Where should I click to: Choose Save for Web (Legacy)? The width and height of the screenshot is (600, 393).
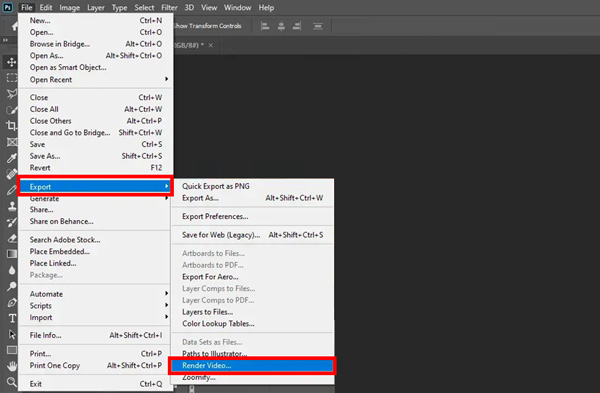[x=252, y=235]
